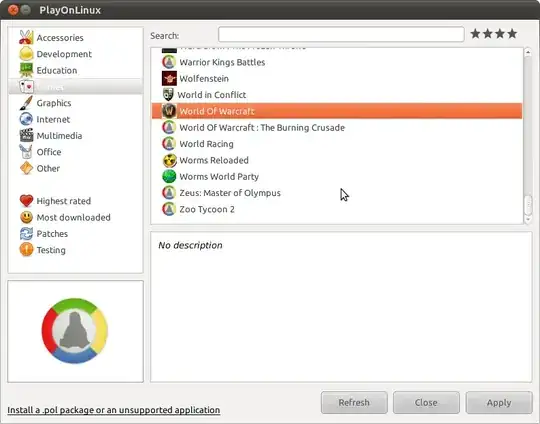Open the Development category
This screenshot has width=540, height=424.
coord(64,54)
